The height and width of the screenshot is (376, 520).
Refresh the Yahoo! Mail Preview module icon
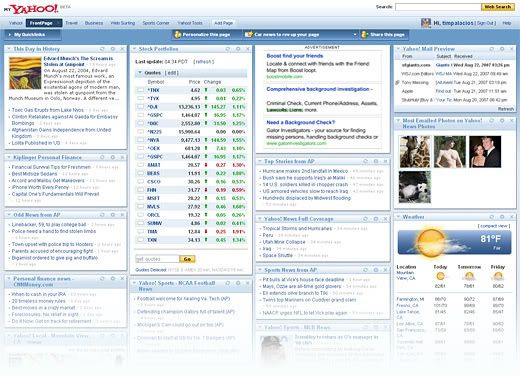click(x=492, y=49)
